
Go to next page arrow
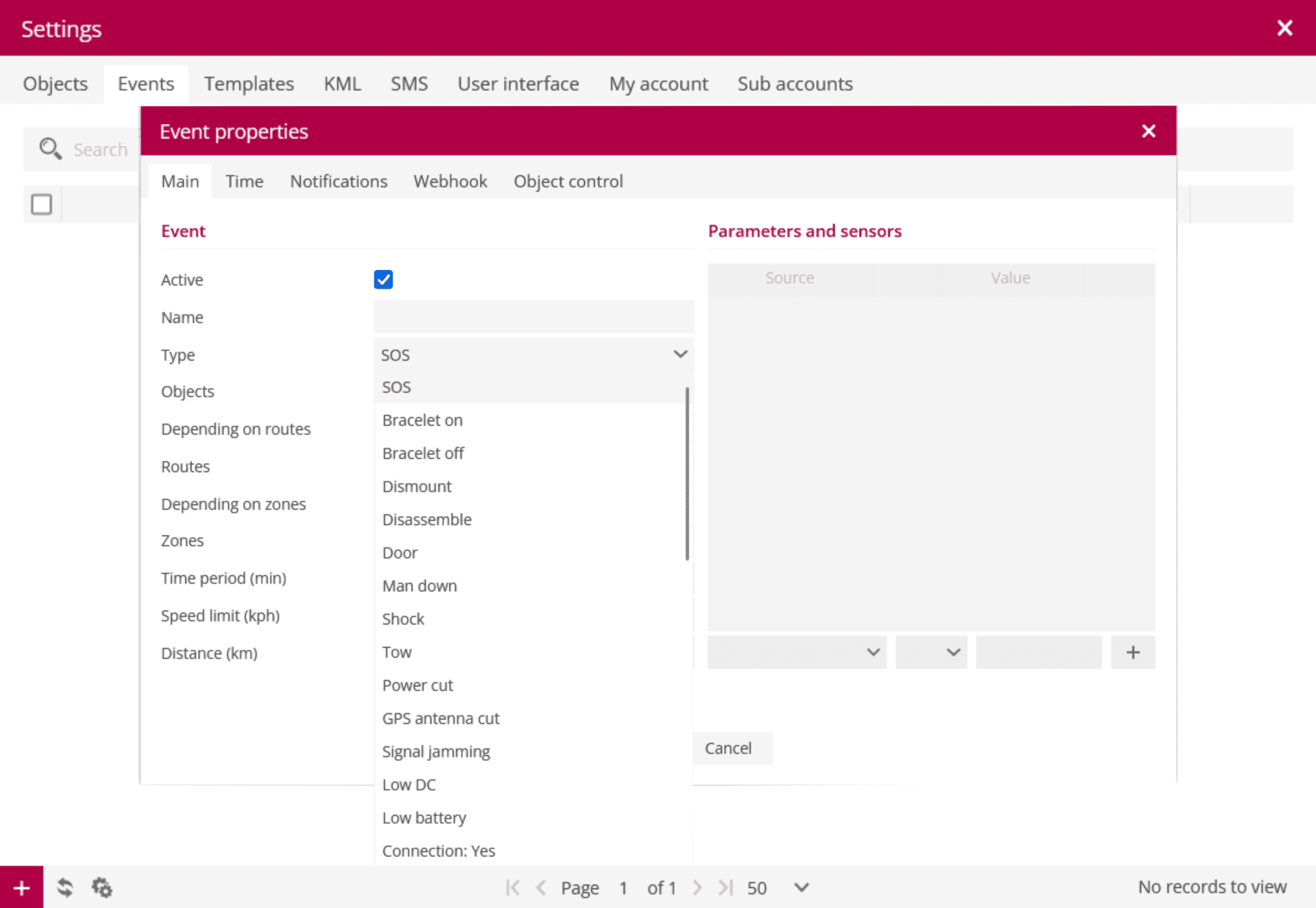[x=697, y=888]
